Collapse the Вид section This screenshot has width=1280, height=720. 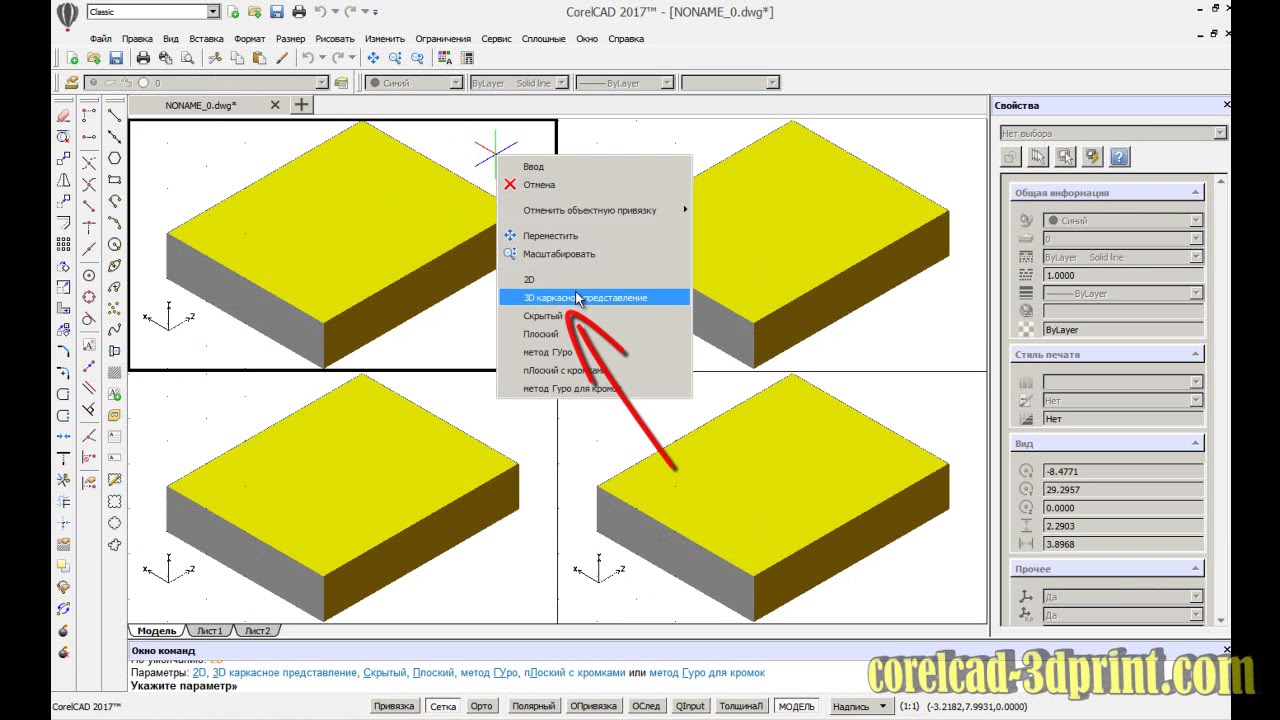(1195, 443)
